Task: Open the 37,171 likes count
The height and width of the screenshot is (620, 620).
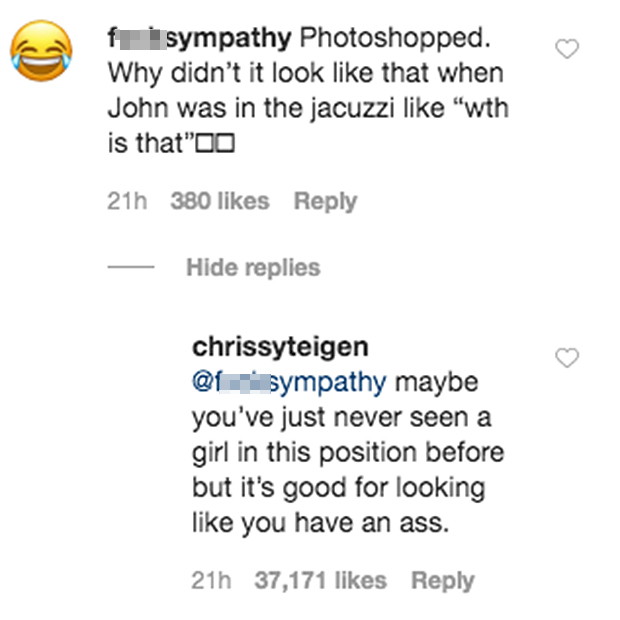Action: 320,580
